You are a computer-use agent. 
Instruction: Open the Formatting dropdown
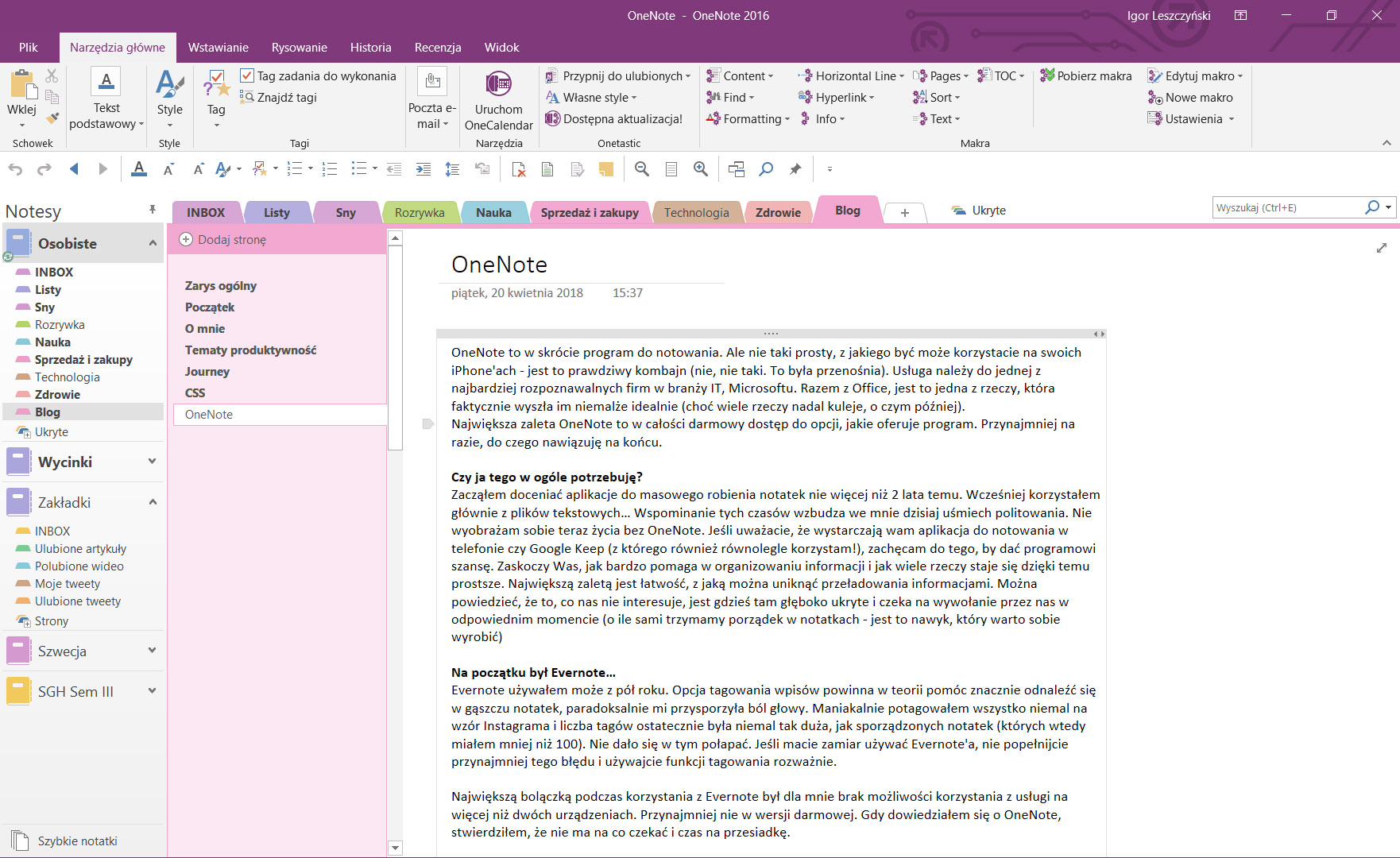pyautogui.click(x=748, y=118)
